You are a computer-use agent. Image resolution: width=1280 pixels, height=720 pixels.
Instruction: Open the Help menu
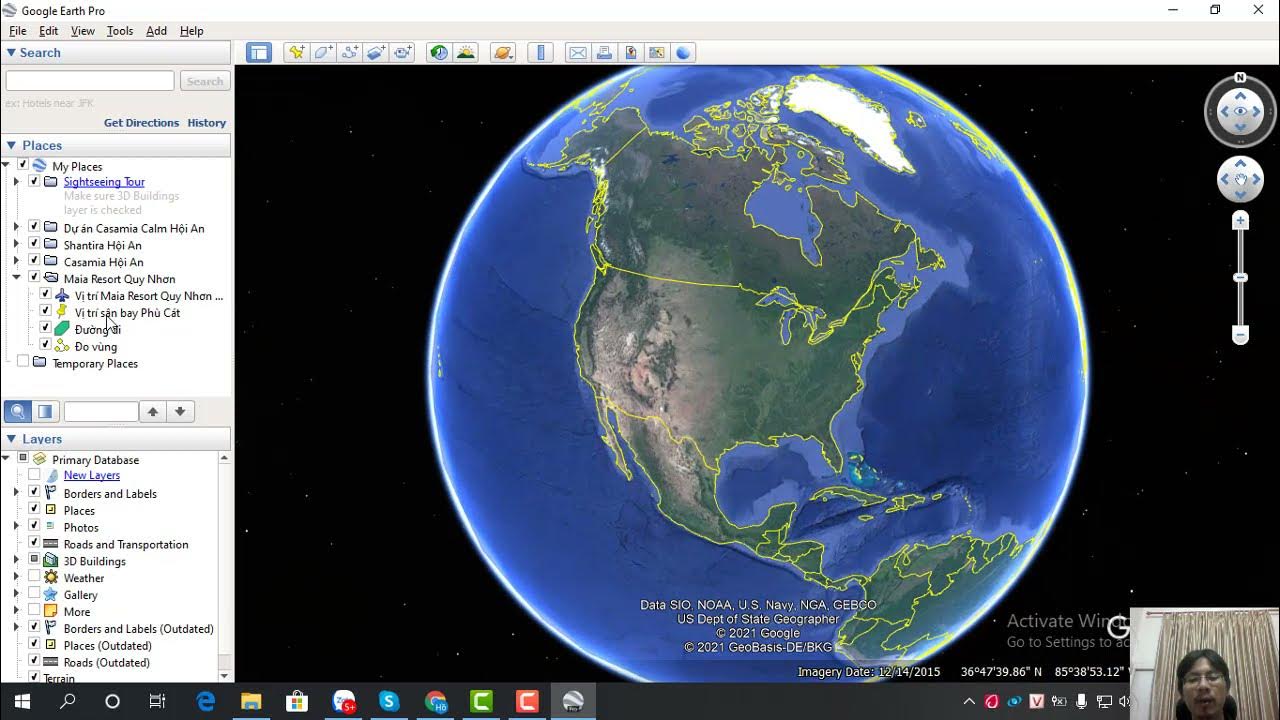(x=192, y=31)
